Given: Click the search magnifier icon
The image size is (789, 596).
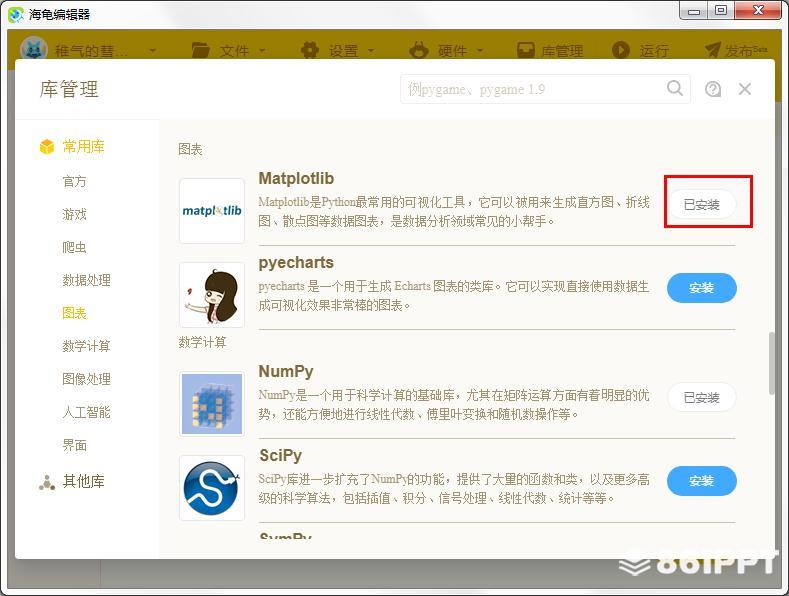Looking at the screenshot, I should [675, 89].
